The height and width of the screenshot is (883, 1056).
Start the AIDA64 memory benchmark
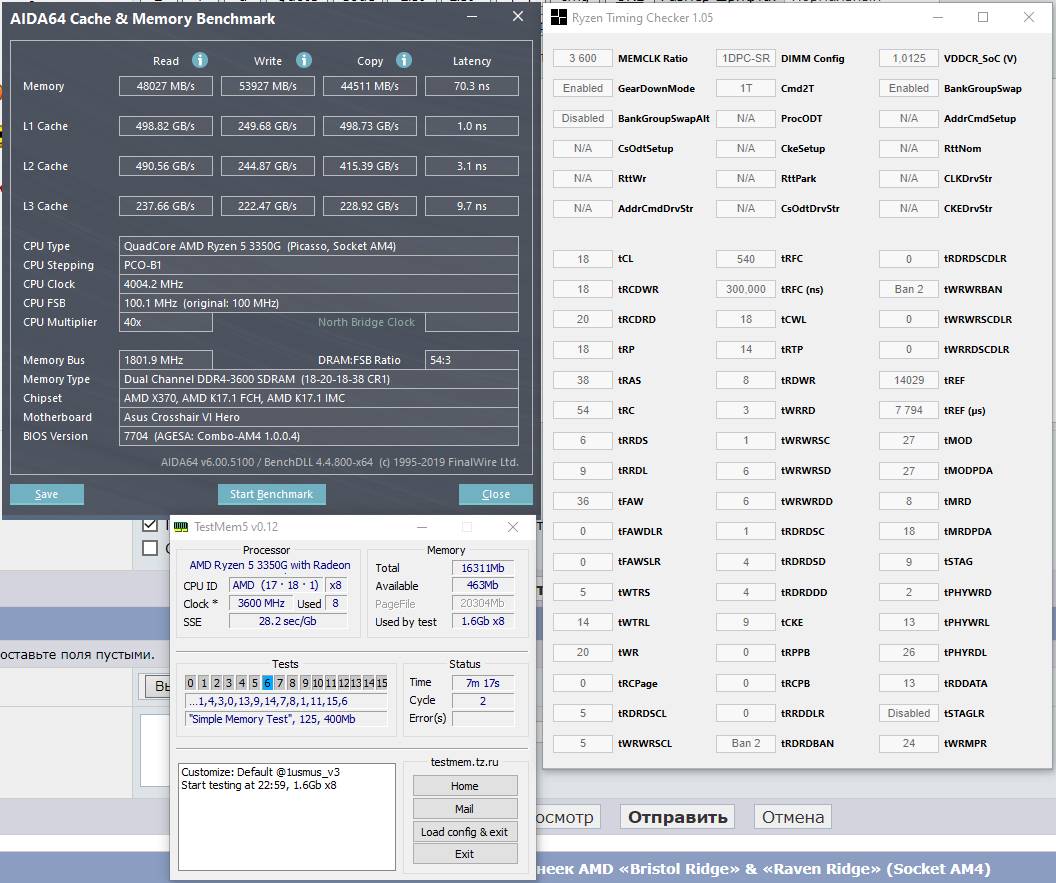tap(271, 494)
